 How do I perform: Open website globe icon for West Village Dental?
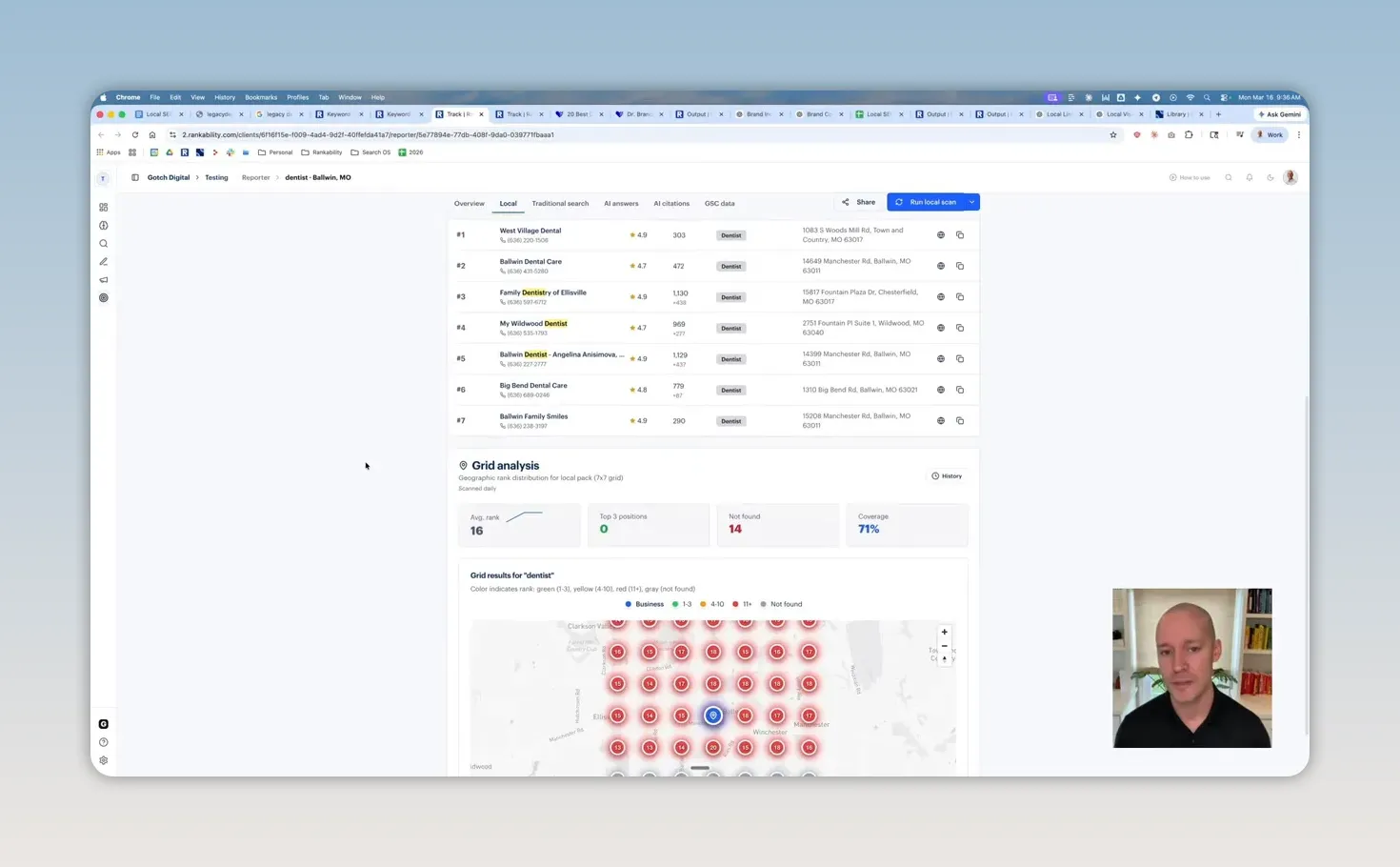click(941, 235)
